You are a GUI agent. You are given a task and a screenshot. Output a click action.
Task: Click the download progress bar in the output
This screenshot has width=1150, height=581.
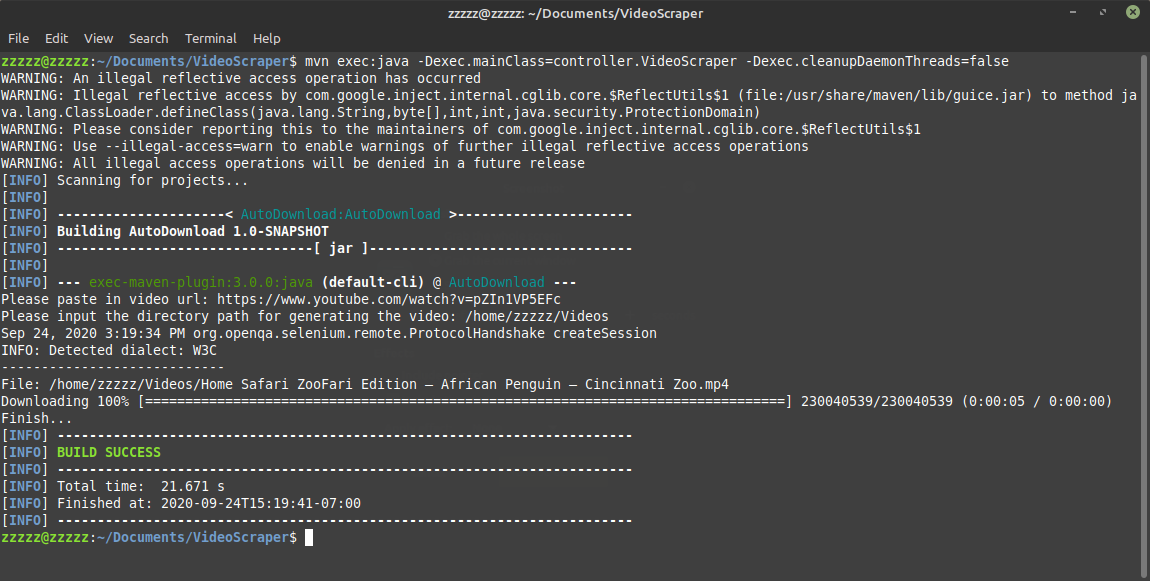click(466, 401)
